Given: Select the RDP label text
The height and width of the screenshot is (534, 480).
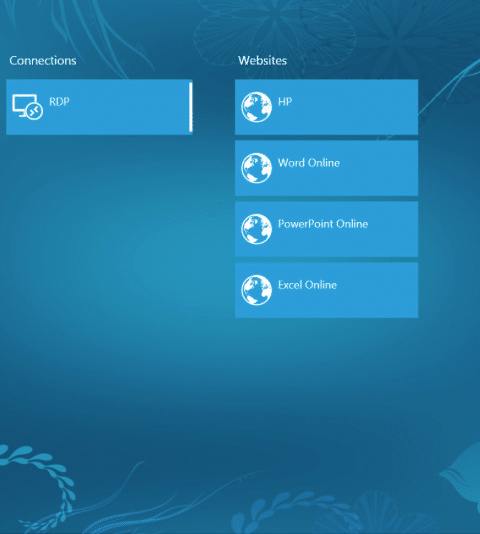Looking at the screenshot, I should coord(59,101).
